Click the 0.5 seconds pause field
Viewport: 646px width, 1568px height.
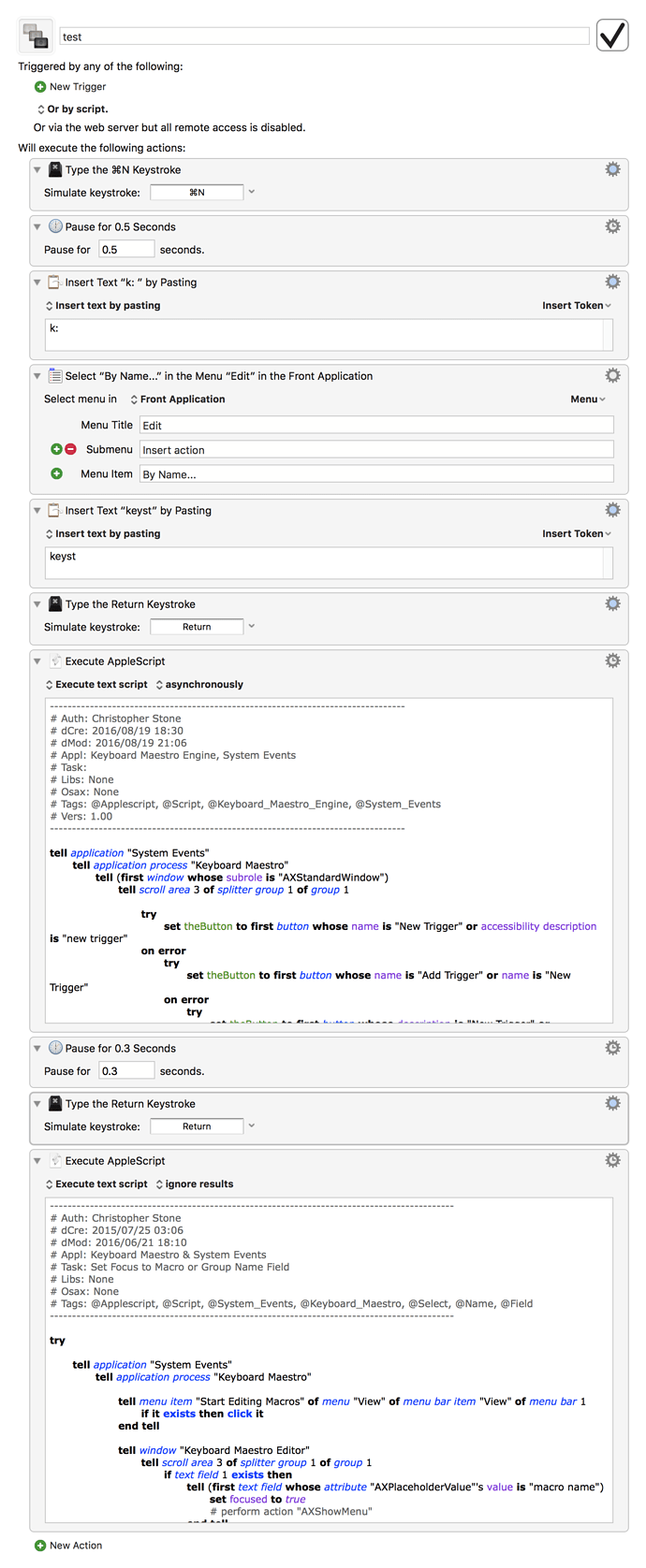tap(126, 250)
